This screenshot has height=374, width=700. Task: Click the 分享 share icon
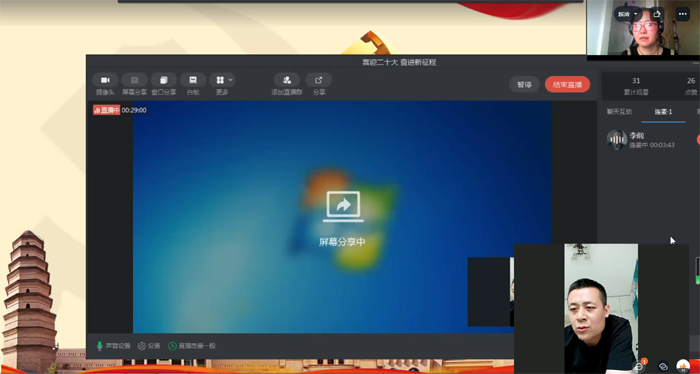coord(318,80)
